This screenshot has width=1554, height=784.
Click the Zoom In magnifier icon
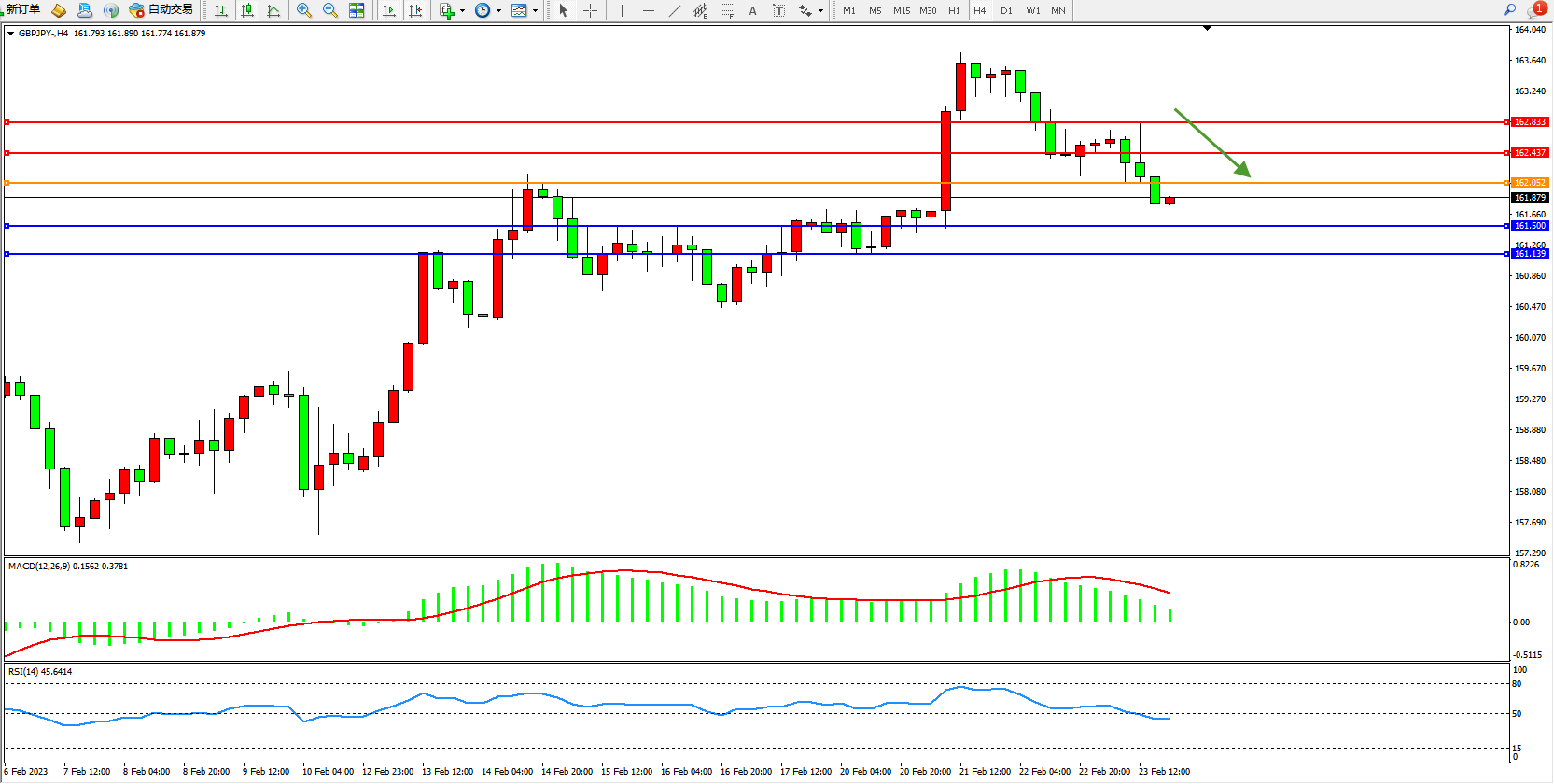click(303, 10)
